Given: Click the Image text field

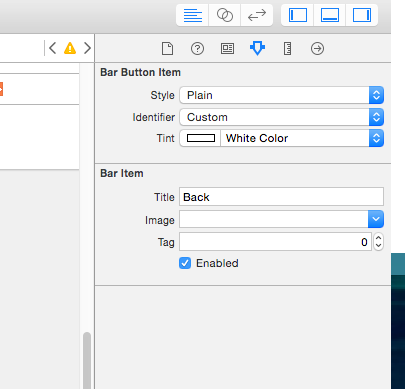Looking at the screenshot, I should [274, 219].
